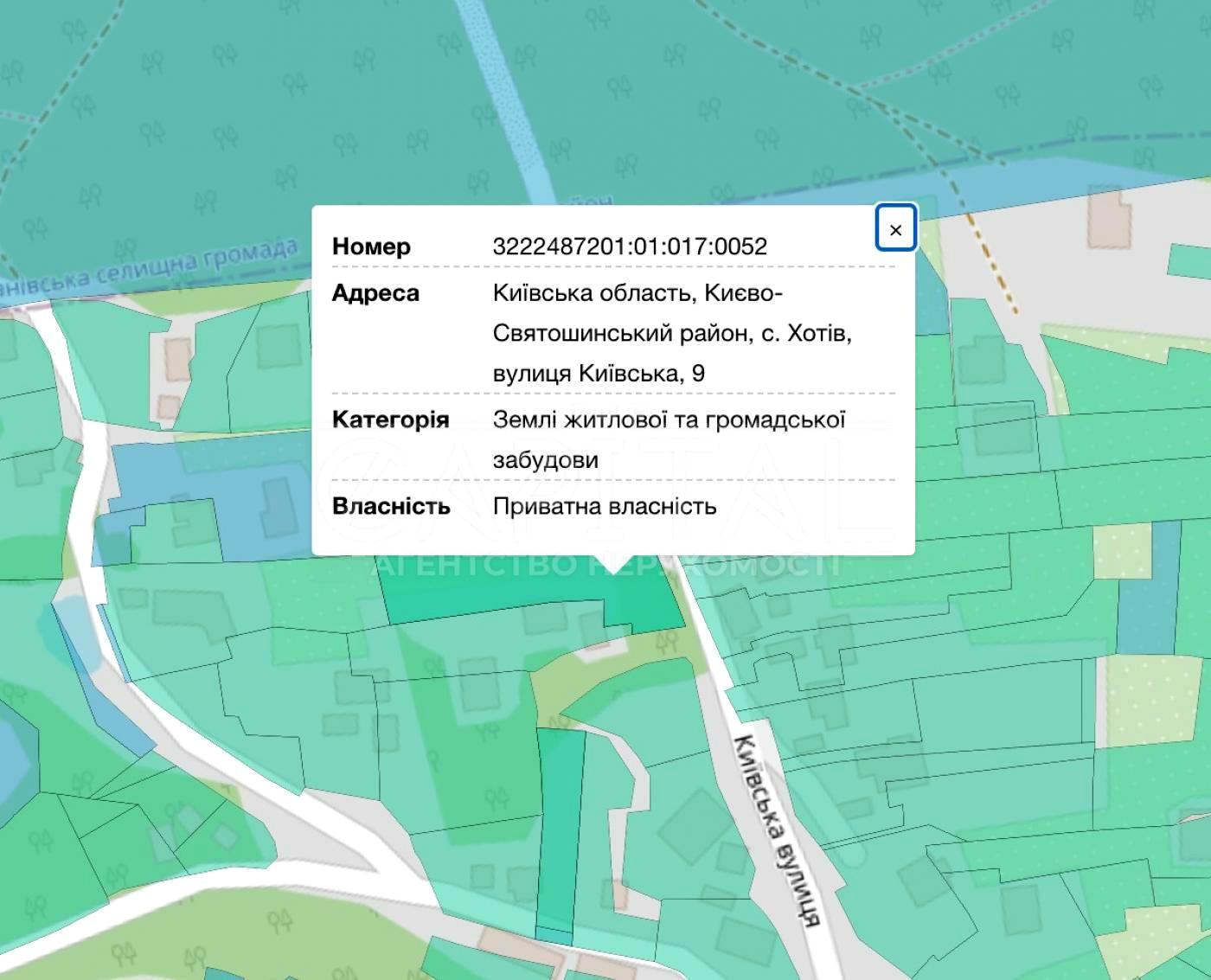Click the tree icon just below the highlighted parcel

coord(666,641)
